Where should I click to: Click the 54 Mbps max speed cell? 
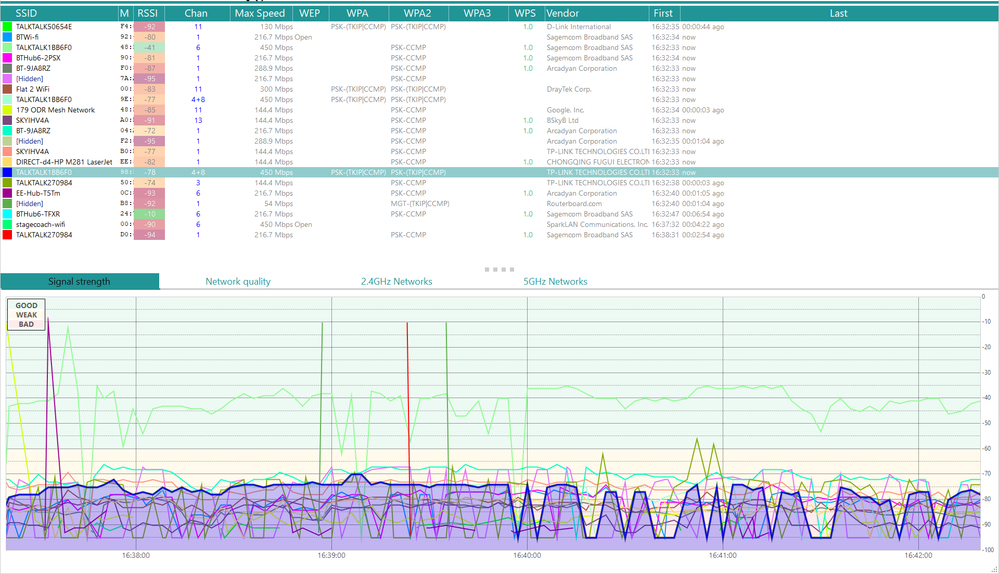click(x=278, y=204)
